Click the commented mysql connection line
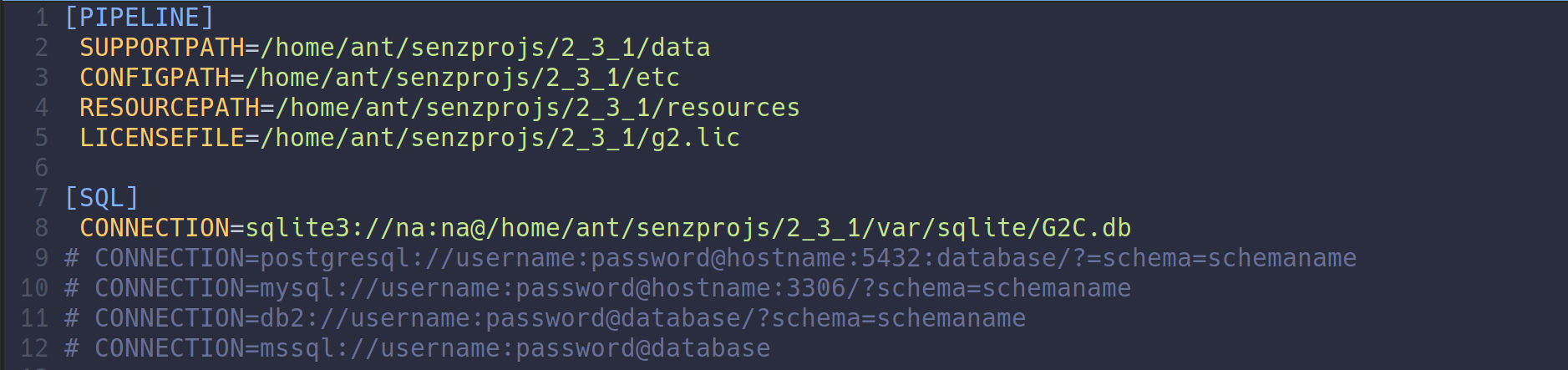The width and height of the screenshot is (1568, 370). tap(597, 288)
